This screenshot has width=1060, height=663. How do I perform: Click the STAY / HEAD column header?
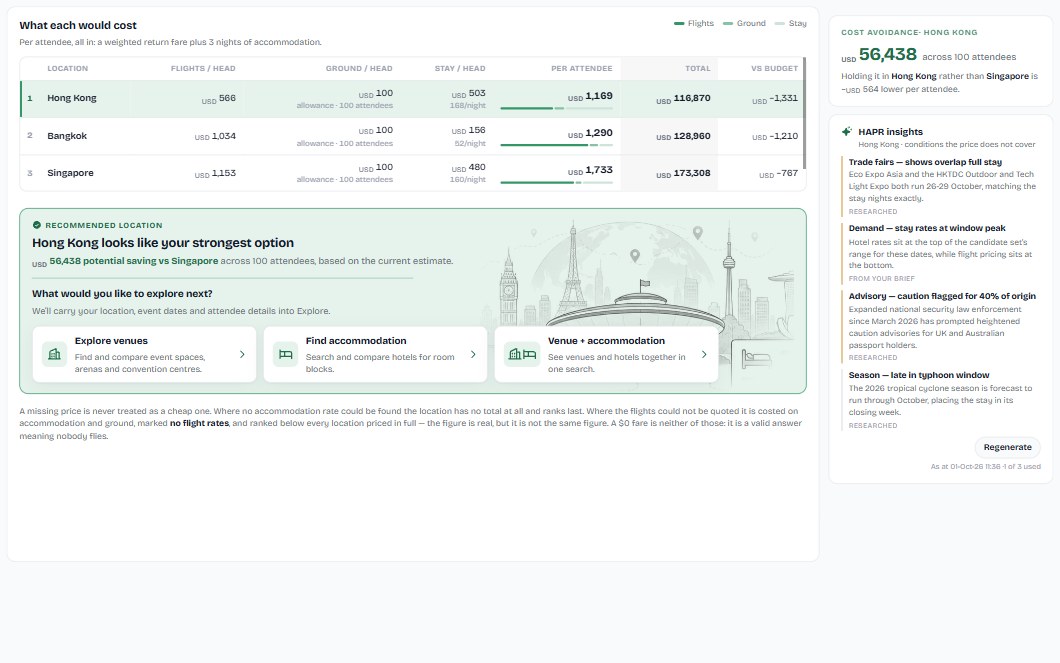[460, 68]
